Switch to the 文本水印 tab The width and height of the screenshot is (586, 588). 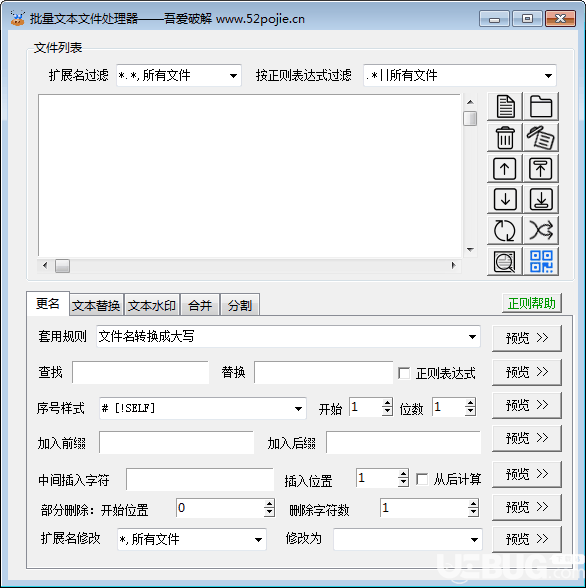click(x=152, y=306)
